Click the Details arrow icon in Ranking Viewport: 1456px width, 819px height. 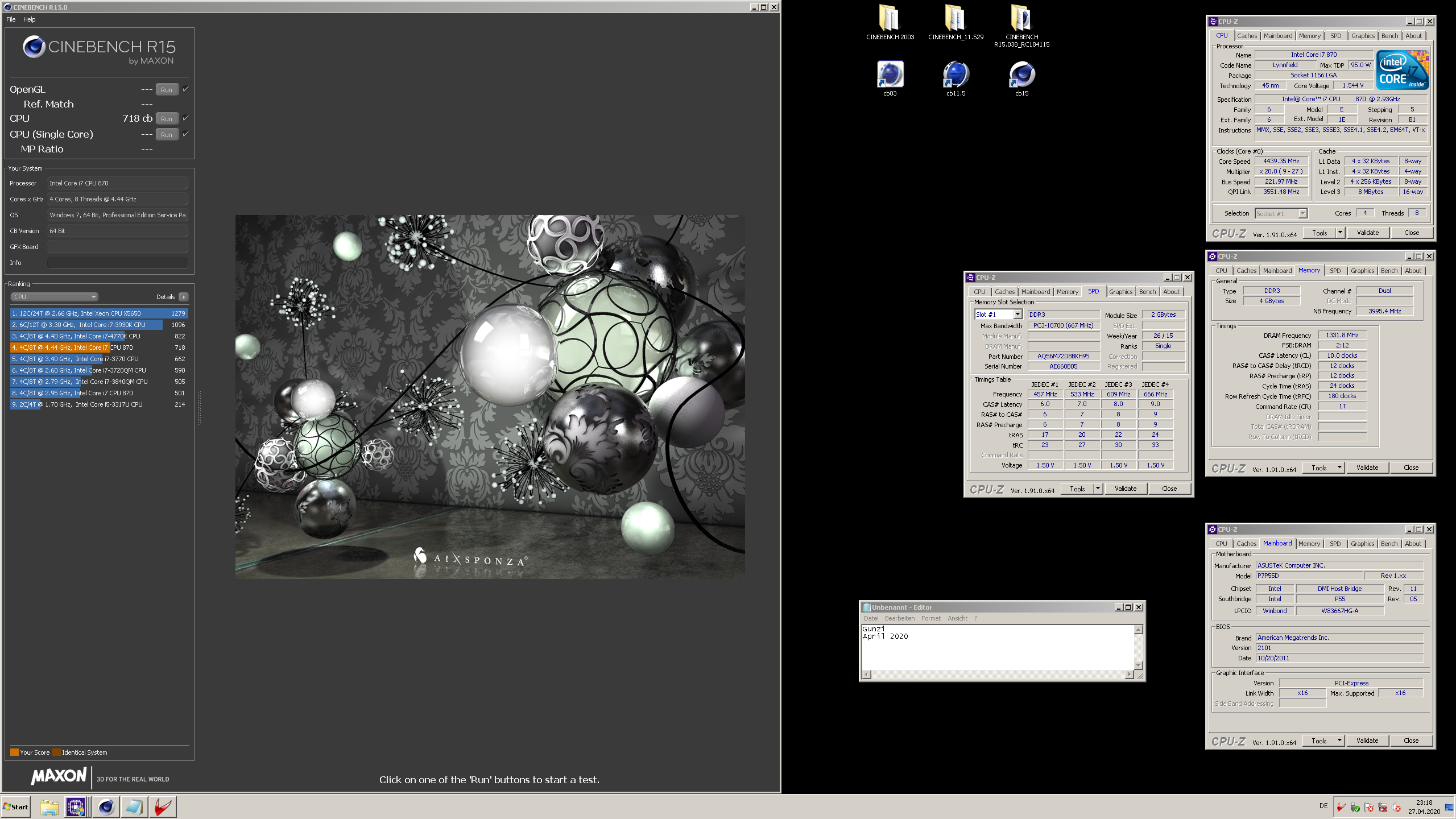[x=183, y=297]
